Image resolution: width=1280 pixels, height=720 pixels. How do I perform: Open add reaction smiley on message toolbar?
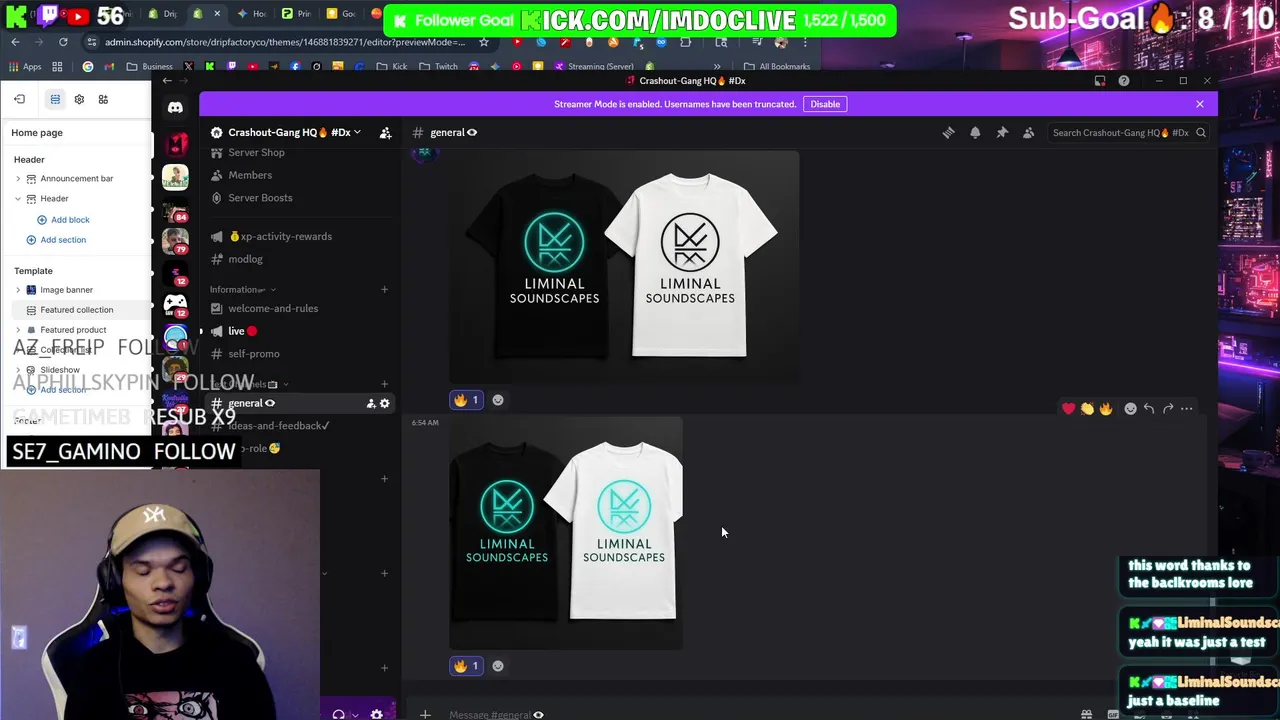pos(1130,408)
